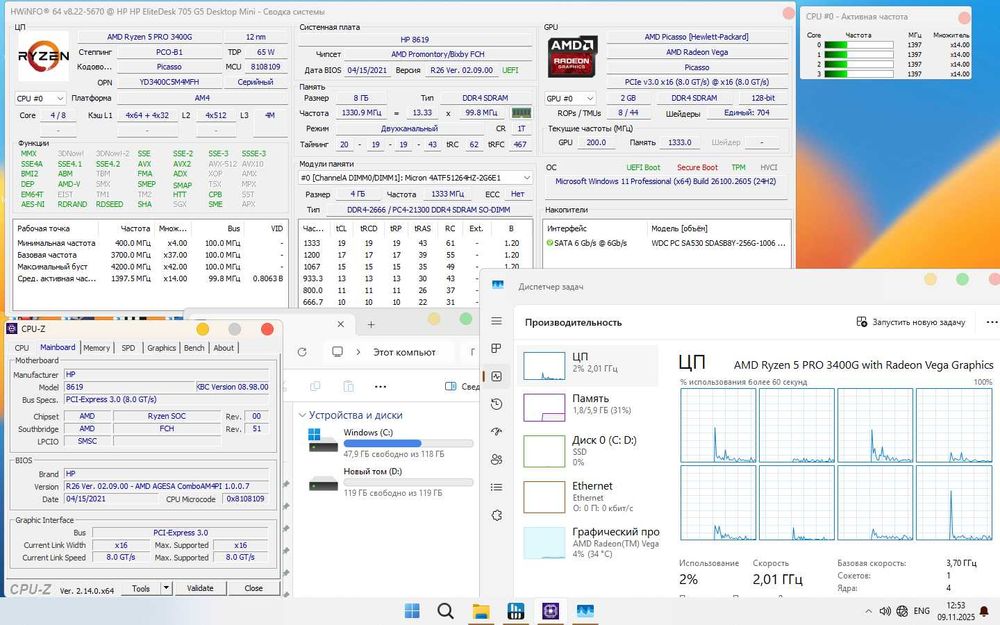Image resolution: width=1000 pixels, height=625 pixels.
Task: Select ЦП performance graph thumbnail
Action: tap(543, 365)
